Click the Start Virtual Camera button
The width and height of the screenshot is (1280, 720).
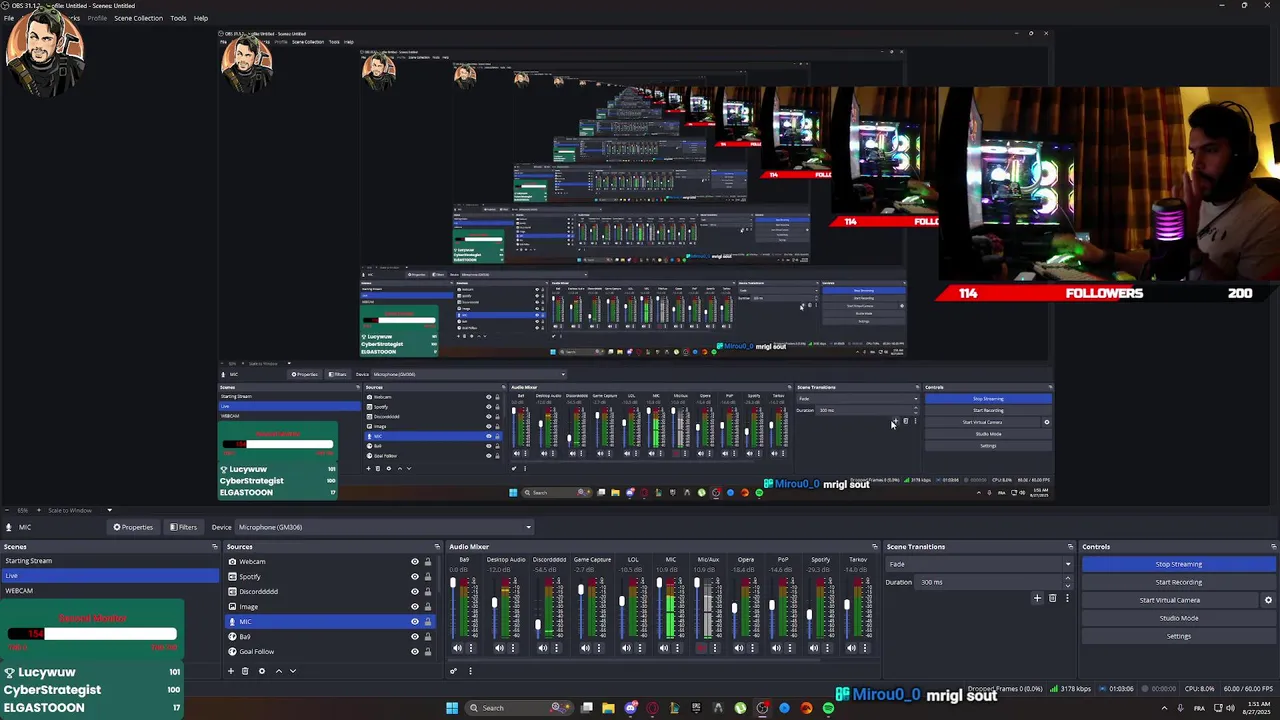click(1170, 600)
